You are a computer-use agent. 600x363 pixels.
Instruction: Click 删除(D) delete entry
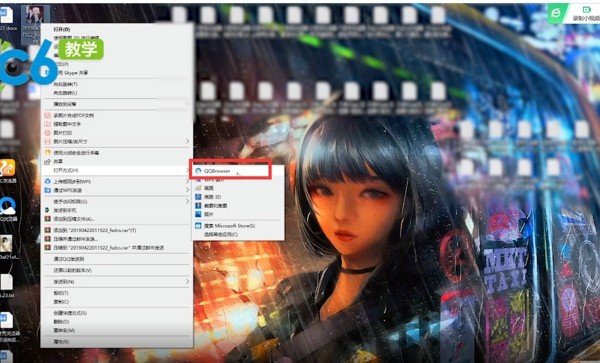point(61,322)
